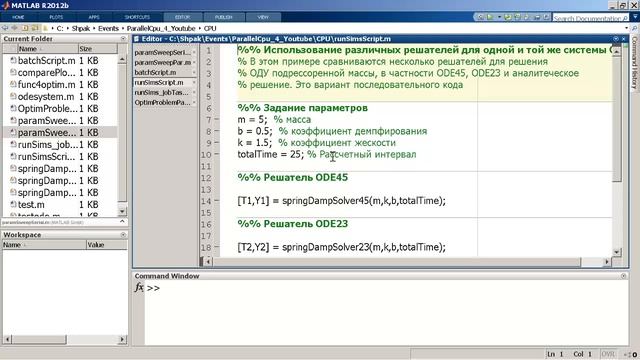640x360 pixels.
Task: Click file icon beside odesystem.m
Action: pos(13,97)
